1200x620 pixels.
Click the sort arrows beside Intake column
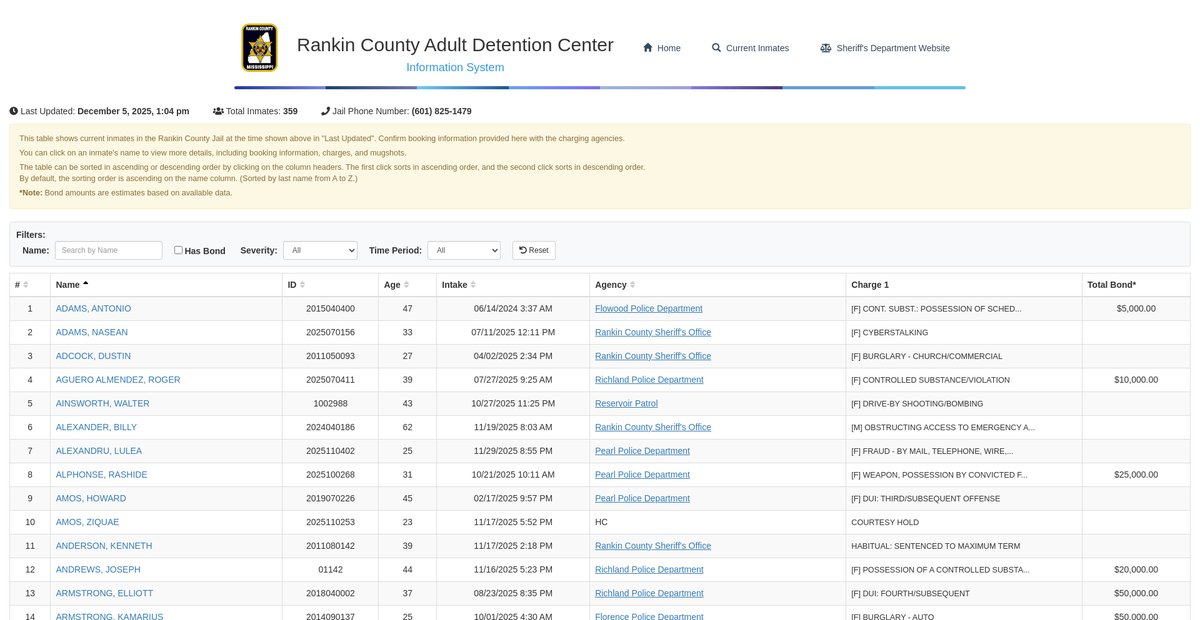(x=473, y=285)
